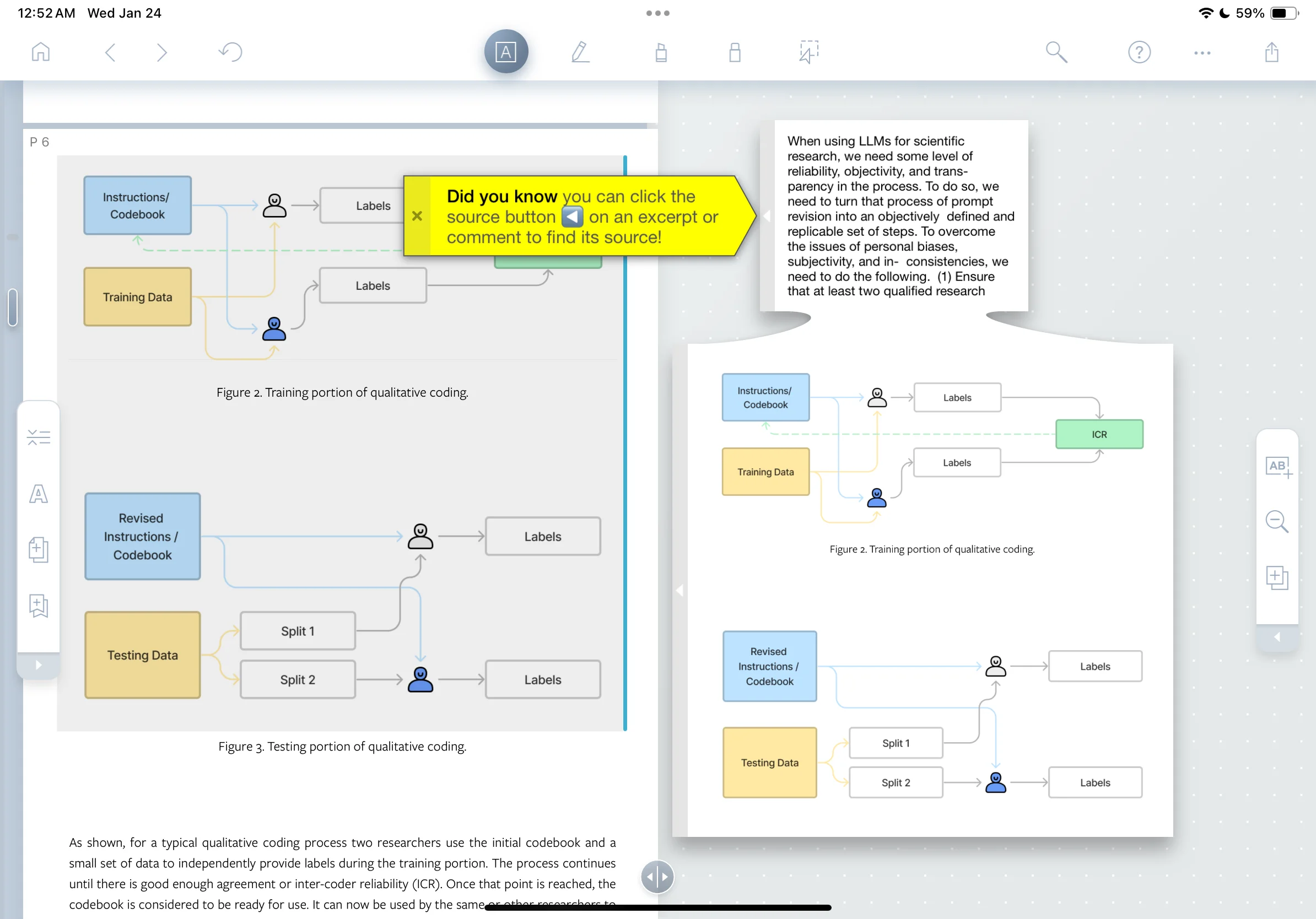The image size is (1316, 919).
Task: Select the text selection tool in the toolbar
Action: (x=506, y=52)
